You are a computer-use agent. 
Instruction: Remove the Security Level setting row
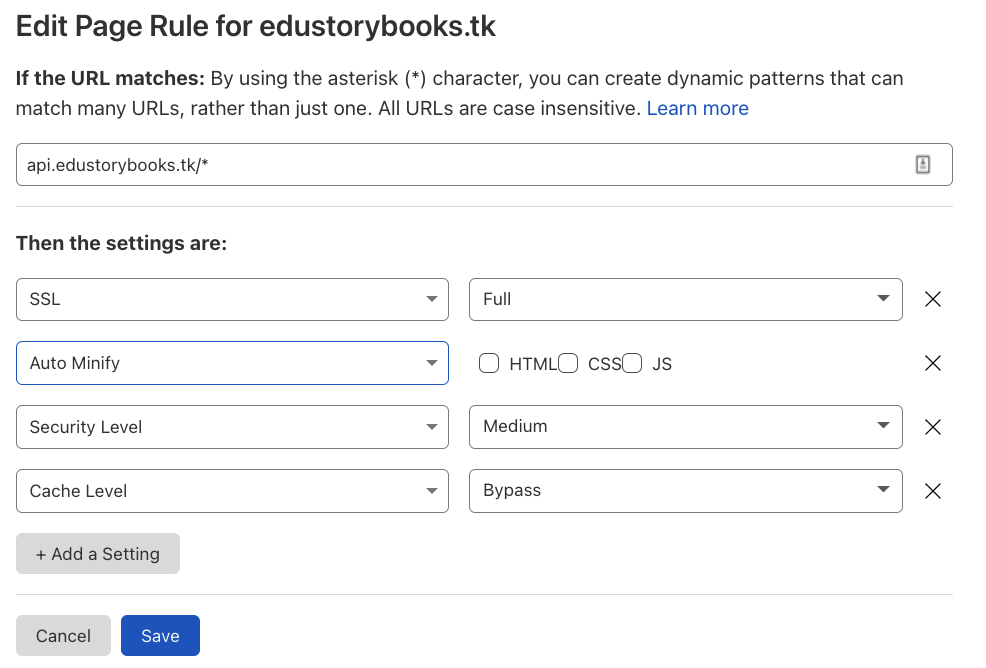(x=932, y=427)
